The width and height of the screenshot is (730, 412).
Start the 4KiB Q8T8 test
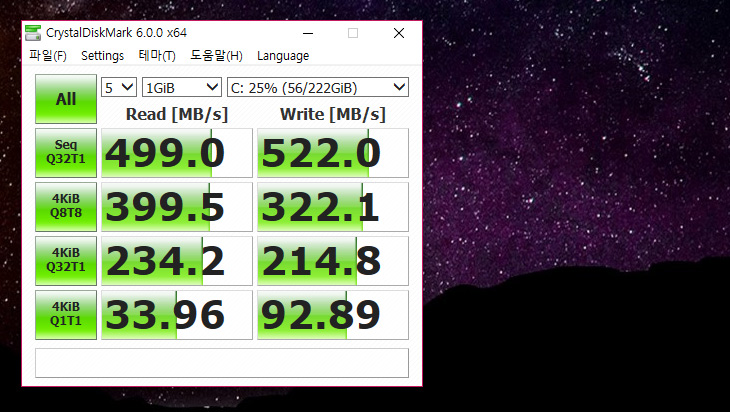click(x=66, y=207)
